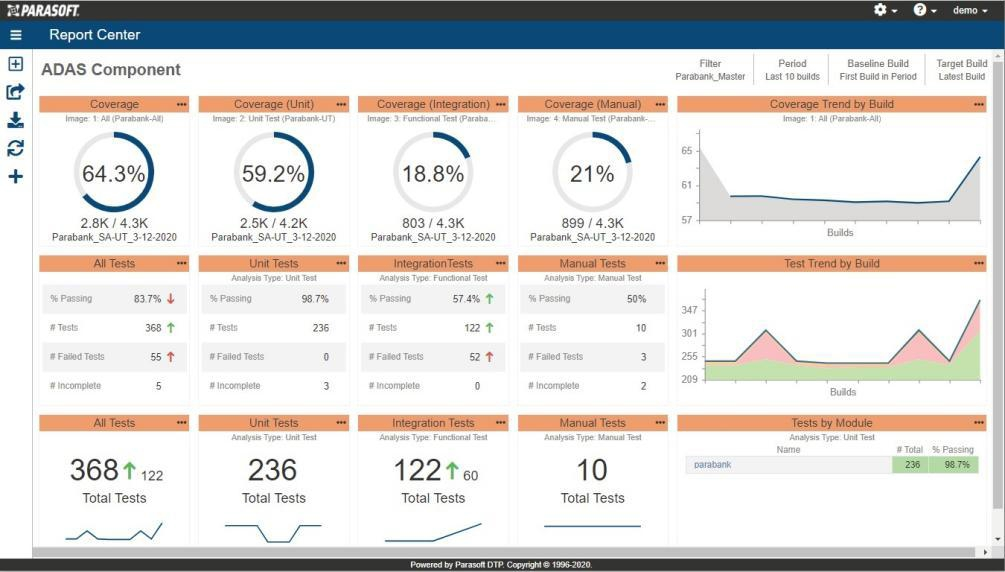Open options on middle-row Unit Tests widget
The width and height of the screenshot is (1005, 572).
pos(341,264)
